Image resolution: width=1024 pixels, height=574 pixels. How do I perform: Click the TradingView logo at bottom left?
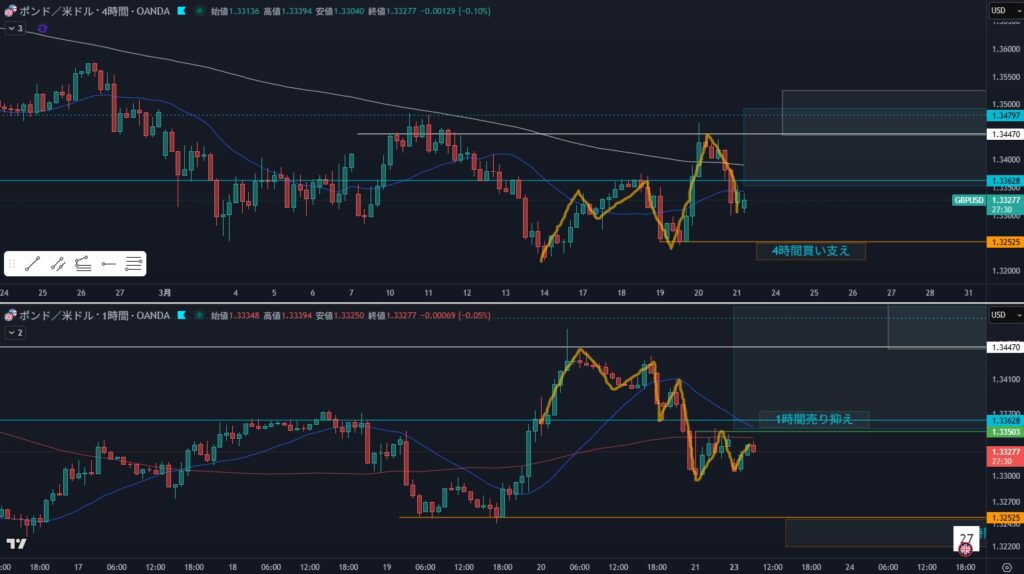point(15,544)
